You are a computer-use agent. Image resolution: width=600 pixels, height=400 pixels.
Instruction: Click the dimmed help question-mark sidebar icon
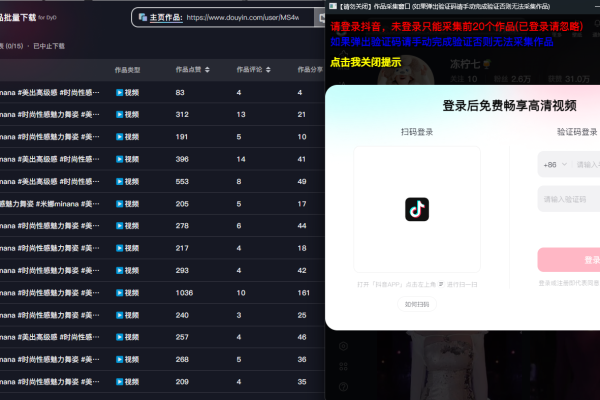click(343, 387)
